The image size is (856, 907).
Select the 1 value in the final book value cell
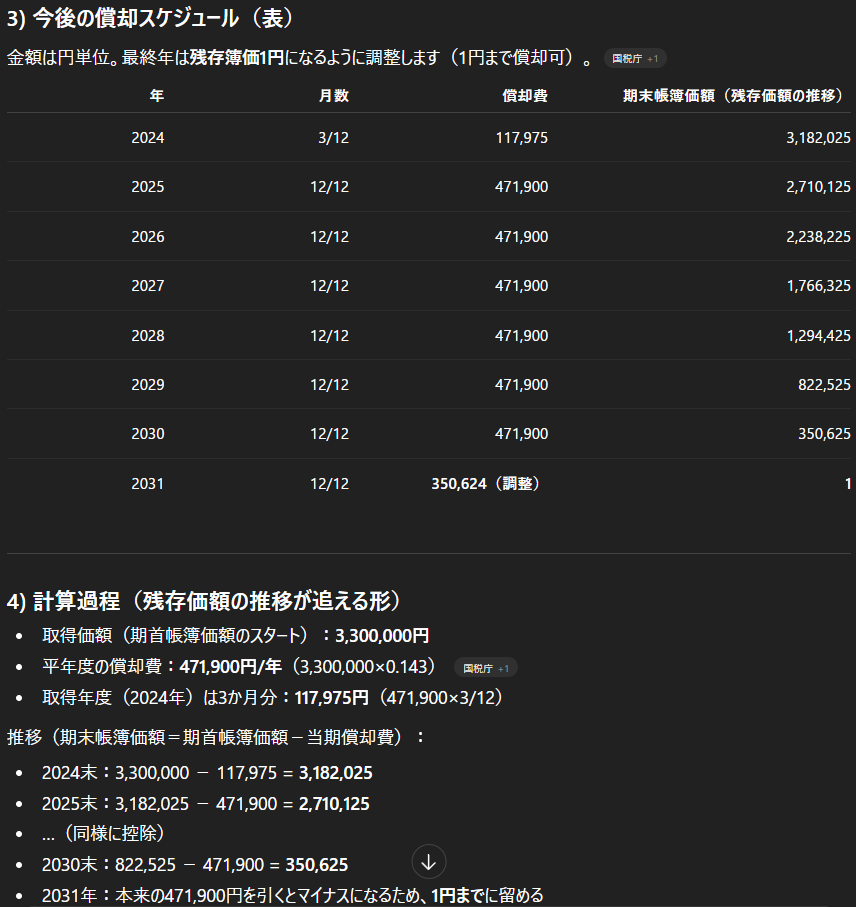click(x=847, y=483)
